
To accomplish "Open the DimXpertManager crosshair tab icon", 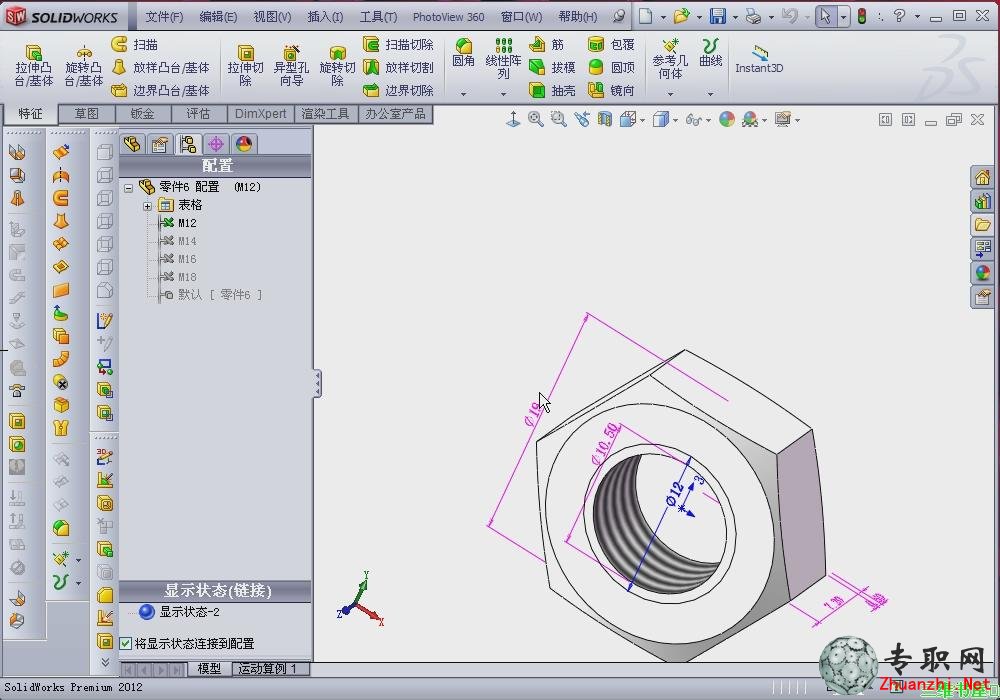I will tap(216, 144).
